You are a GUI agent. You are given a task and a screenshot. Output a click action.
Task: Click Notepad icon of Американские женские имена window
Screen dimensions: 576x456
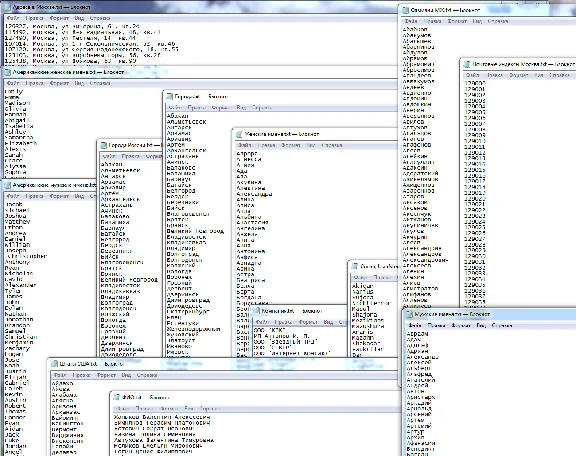[8, 72]
